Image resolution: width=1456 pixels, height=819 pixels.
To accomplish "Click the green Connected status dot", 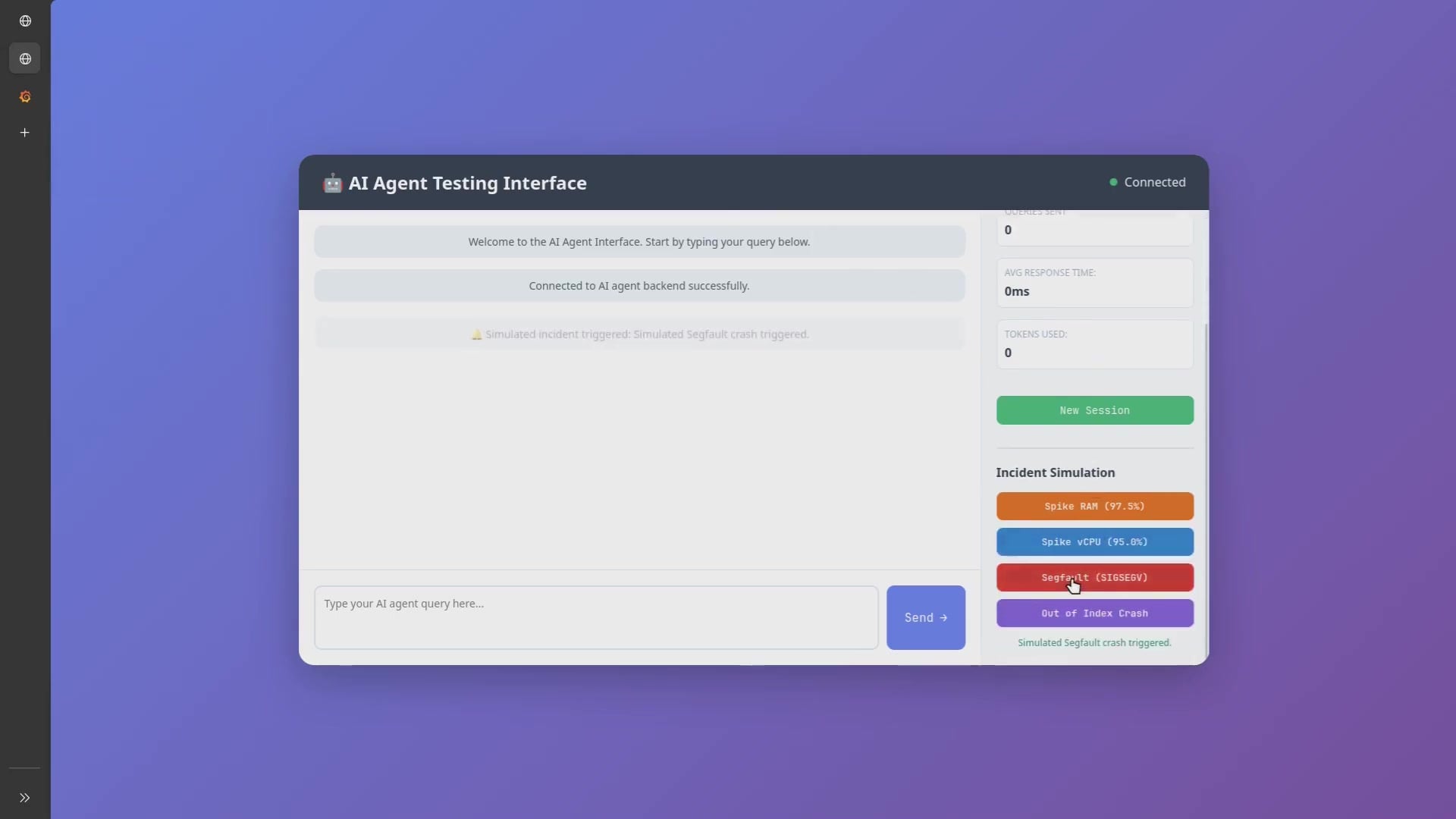I will [x=1113, y=182].
